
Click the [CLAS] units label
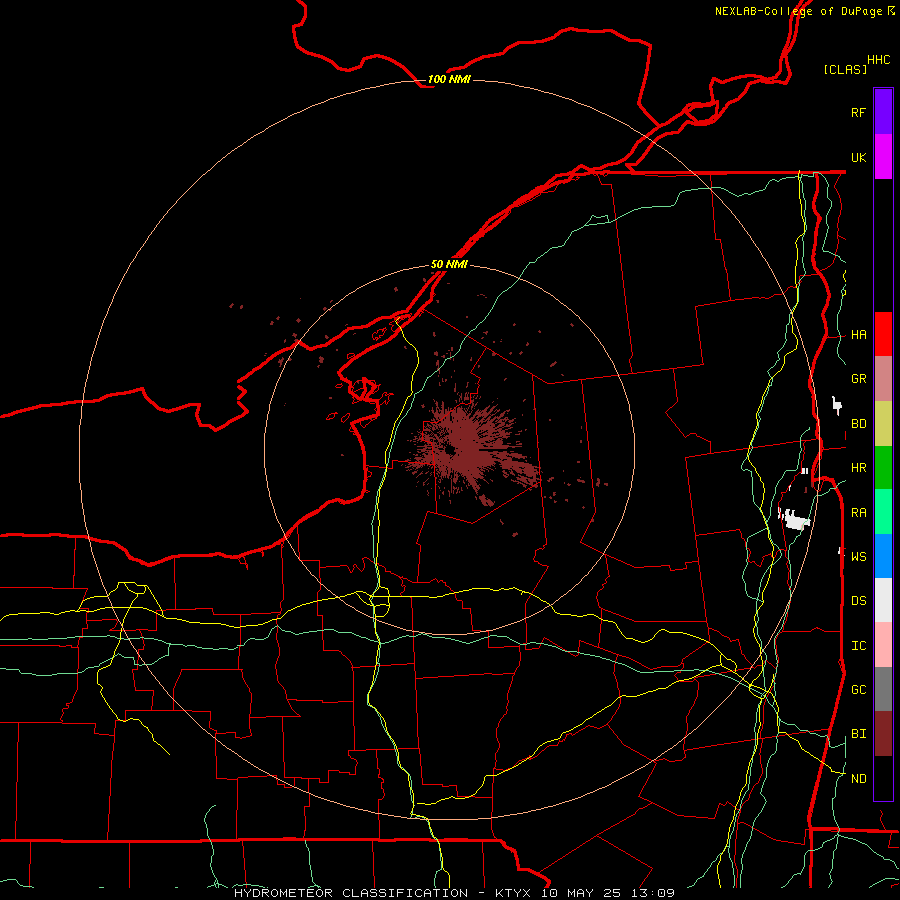click(x=845, y=70)
